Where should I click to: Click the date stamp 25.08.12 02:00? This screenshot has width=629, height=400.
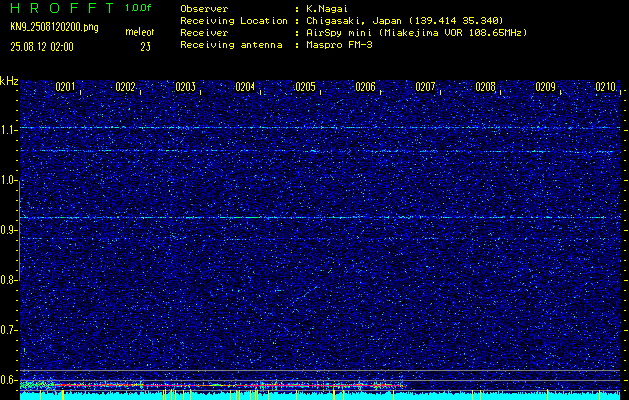click(42, 47)
